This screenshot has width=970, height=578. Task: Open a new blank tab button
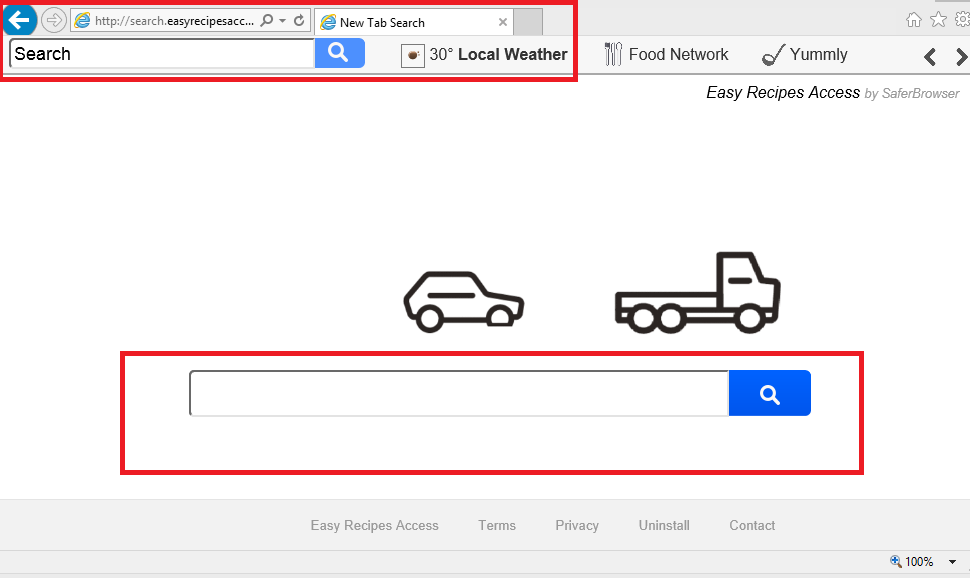coord(528,22)
